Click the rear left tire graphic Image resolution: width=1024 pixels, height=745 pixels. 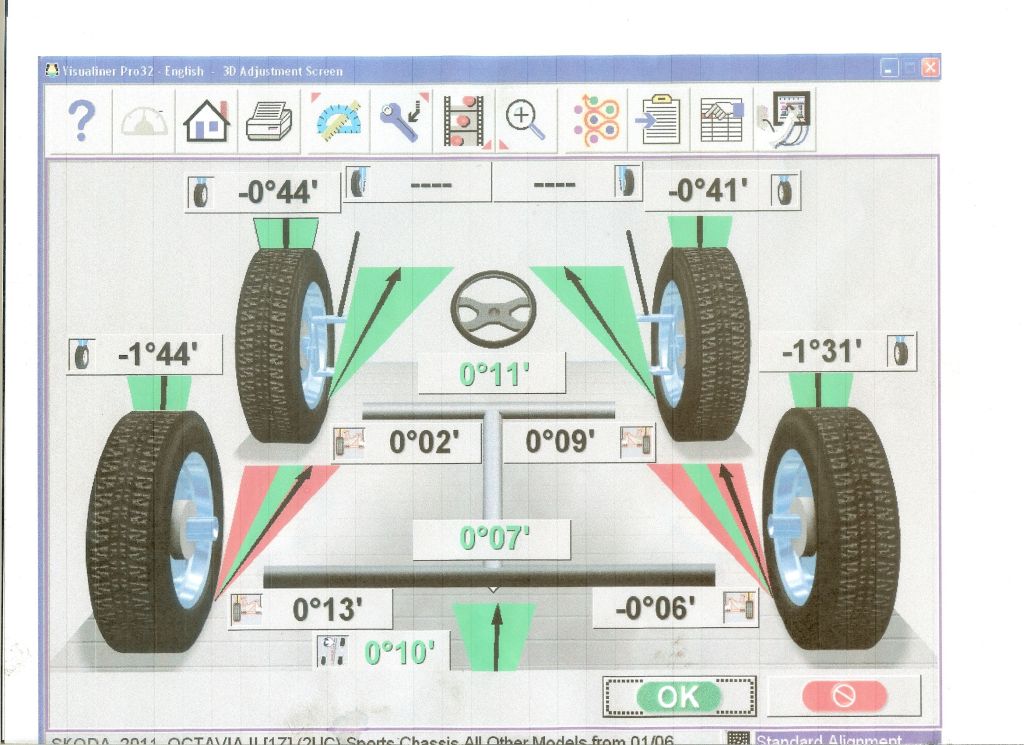155,531
